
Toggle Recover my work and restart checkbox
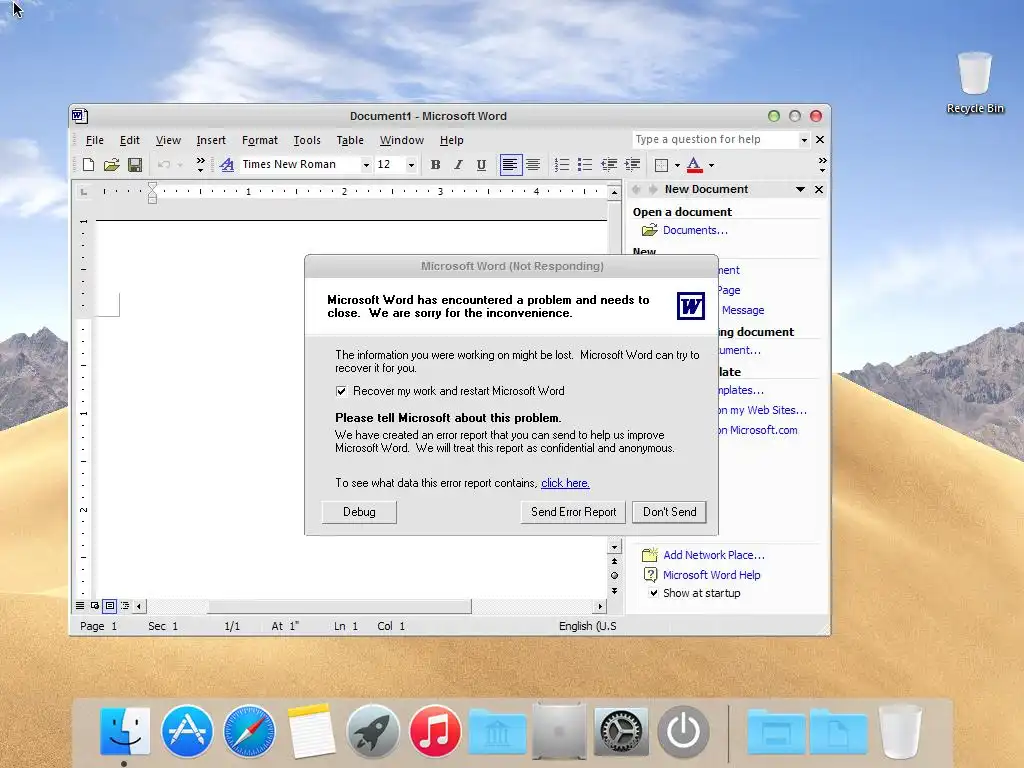click(341, 391)
